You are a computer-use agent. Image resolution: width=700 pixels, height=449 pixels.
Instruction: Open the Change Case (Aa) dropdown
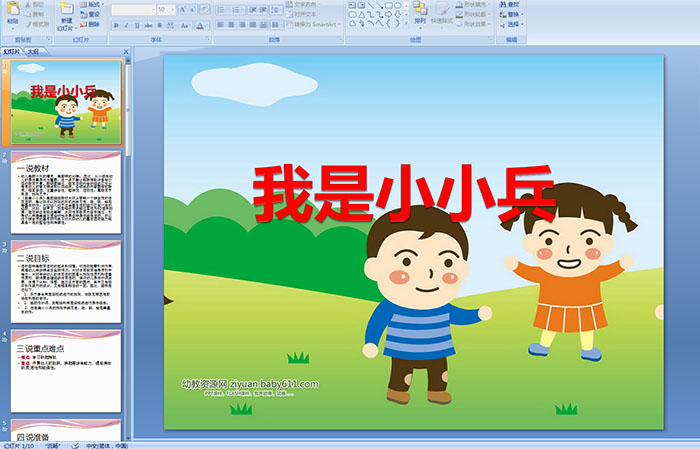(x=185, y=25)
